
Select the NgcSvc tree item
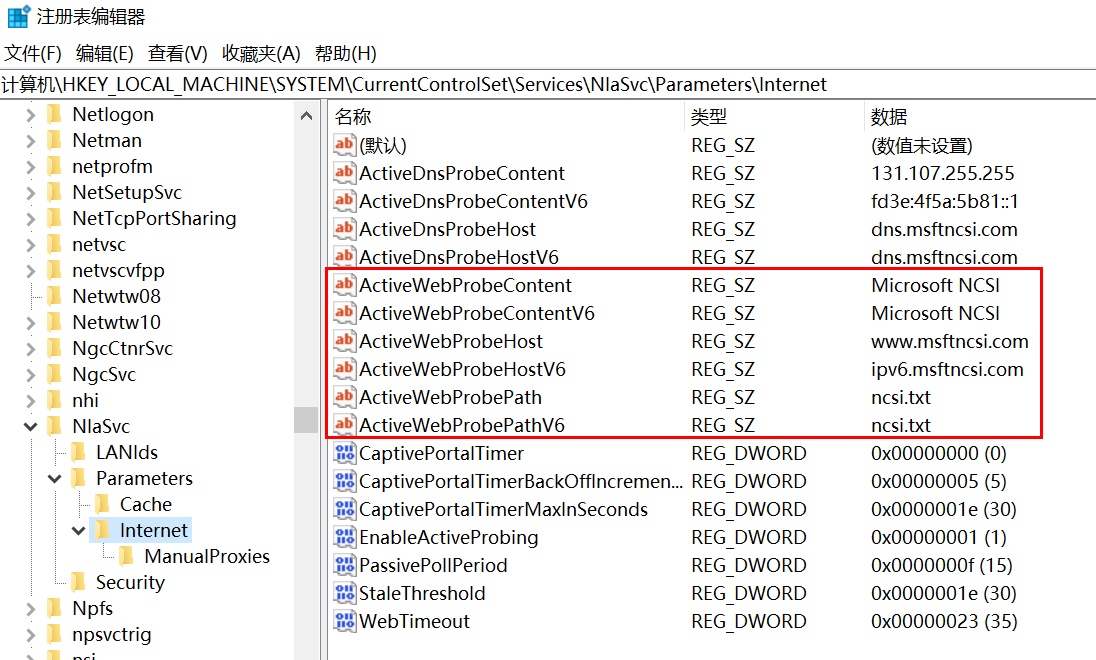tap(103, 374)
